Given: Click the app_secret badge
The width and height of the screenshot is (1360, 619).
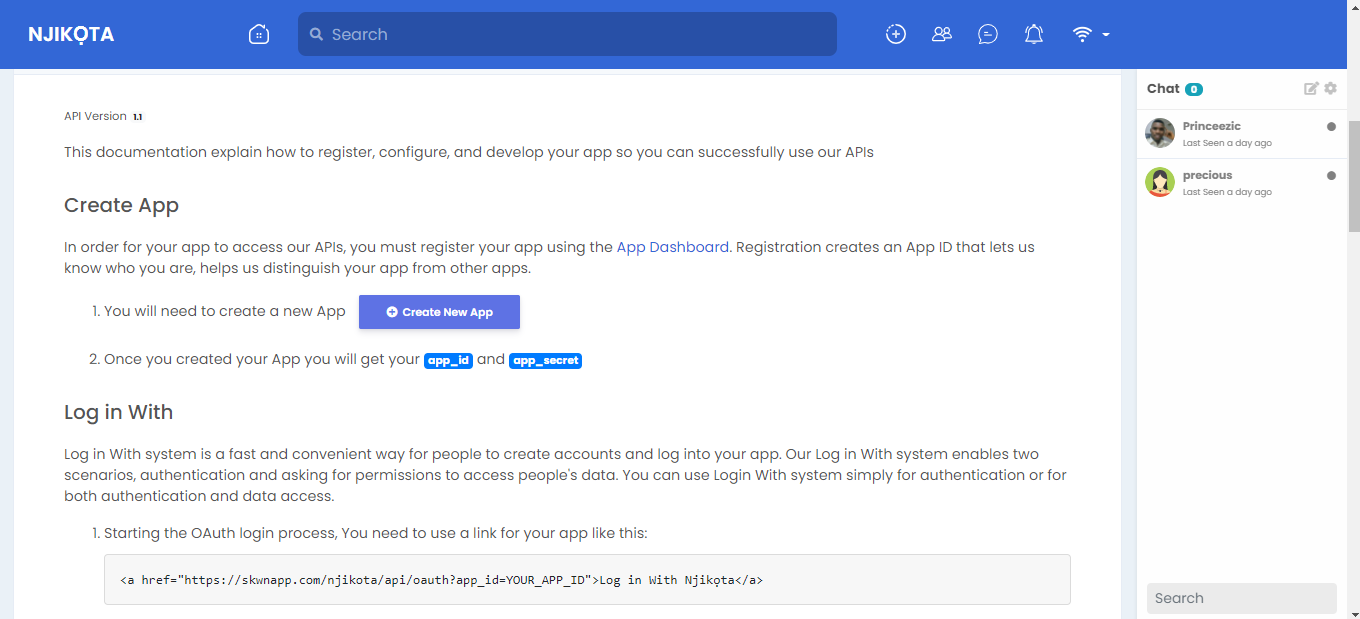Looking at the screenshot, I should tap(545, 360).
